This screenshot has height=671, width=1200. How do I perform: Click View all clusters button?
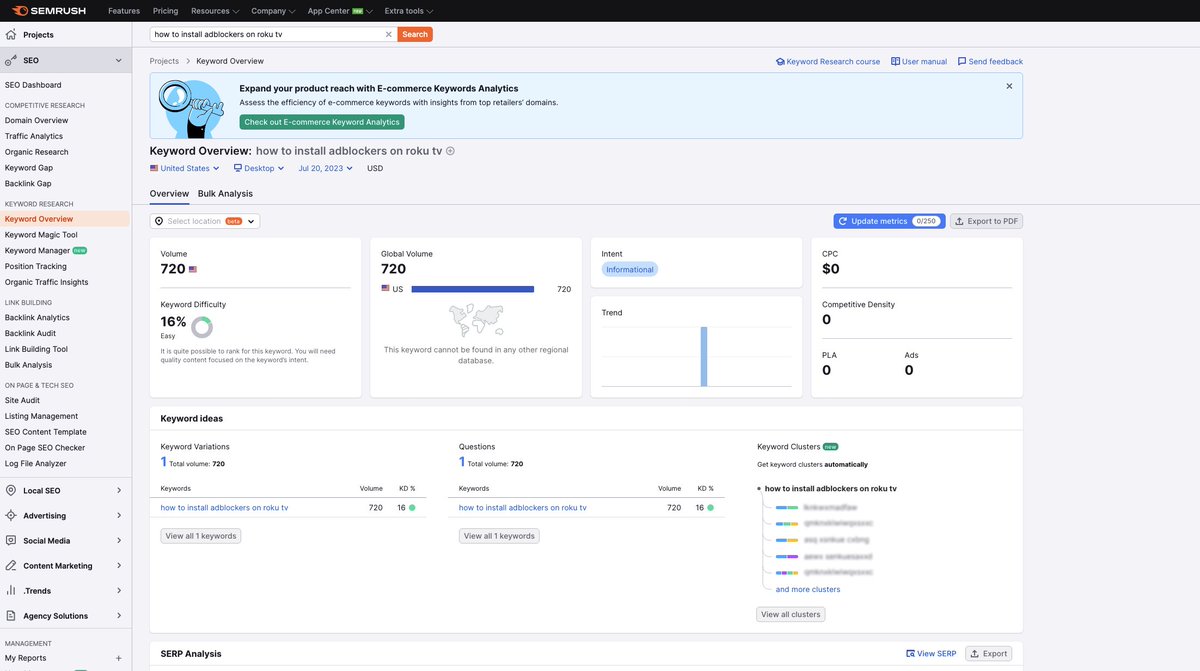click(791, 615)
